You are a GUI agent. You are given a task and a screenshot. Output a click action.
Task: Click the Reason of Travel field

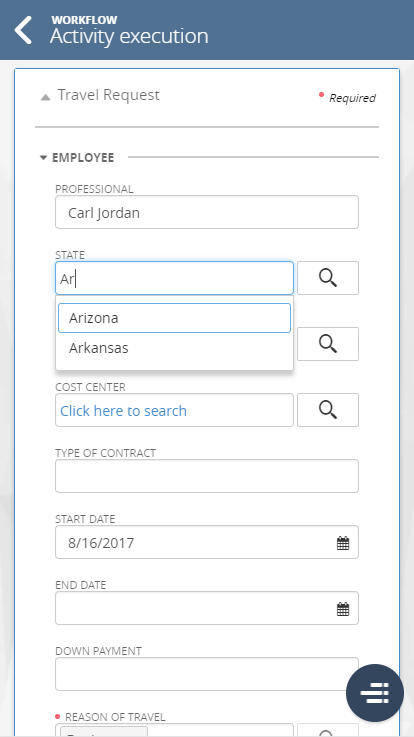coord(174,731)
